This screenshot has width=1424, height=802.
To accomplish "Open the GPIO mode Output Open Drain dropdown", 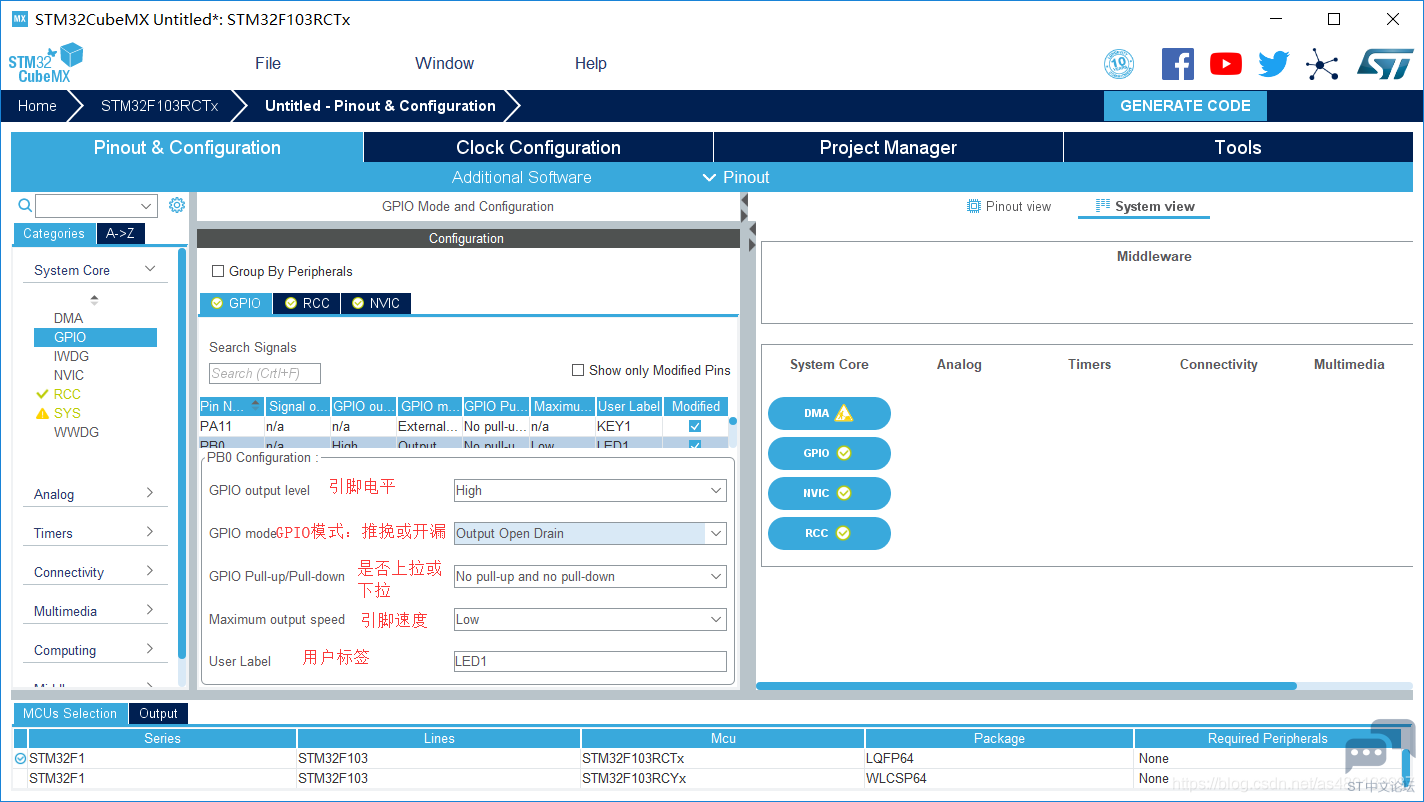I will tap(590, 533).
